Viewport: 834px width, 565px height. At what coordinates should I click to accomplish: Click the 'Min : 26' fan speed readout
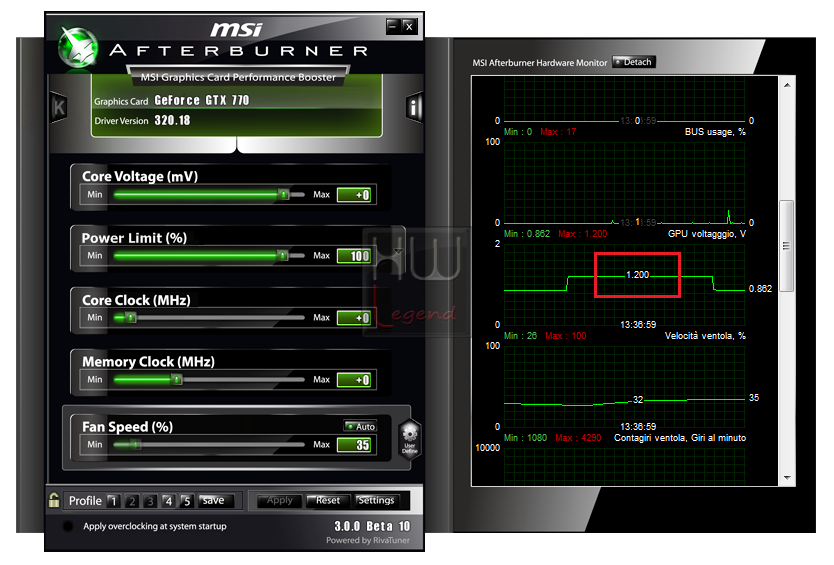520,336
